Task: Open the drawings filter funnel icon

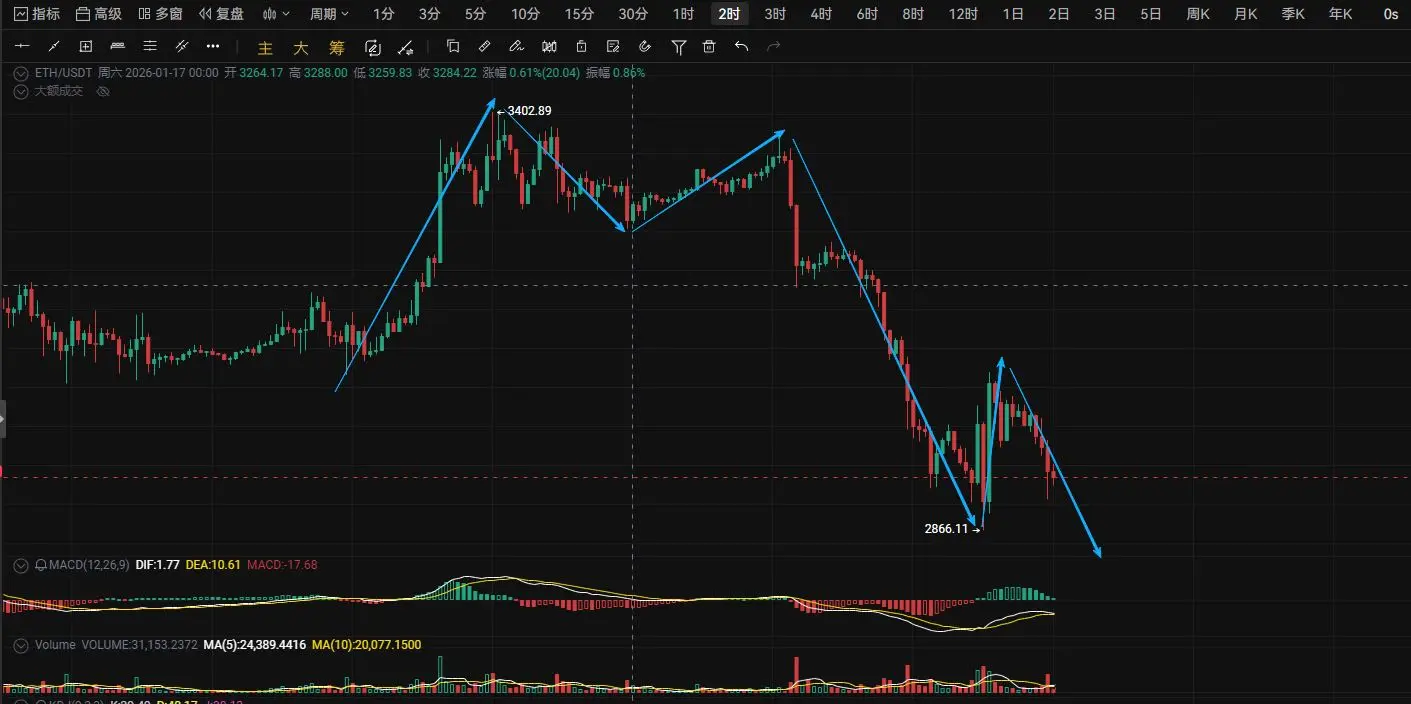Action: click(679, 47)
